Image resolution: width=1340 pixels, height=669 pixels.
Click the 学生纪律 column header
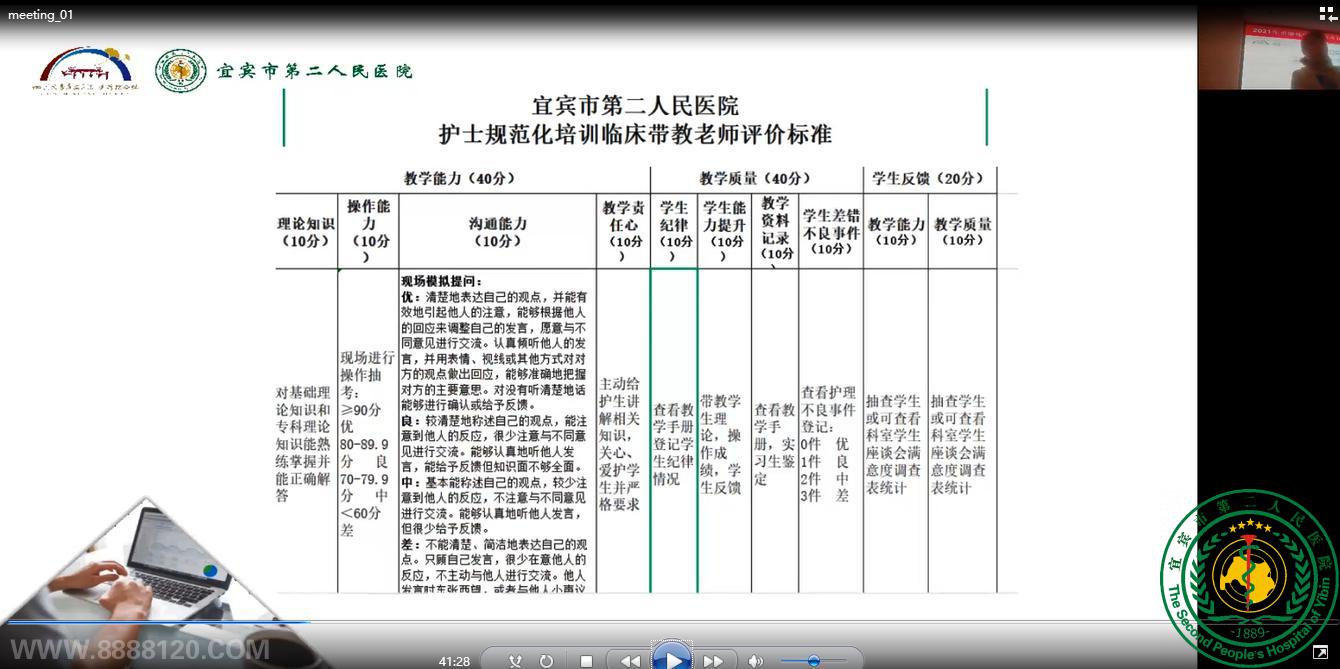pos(674,231)
